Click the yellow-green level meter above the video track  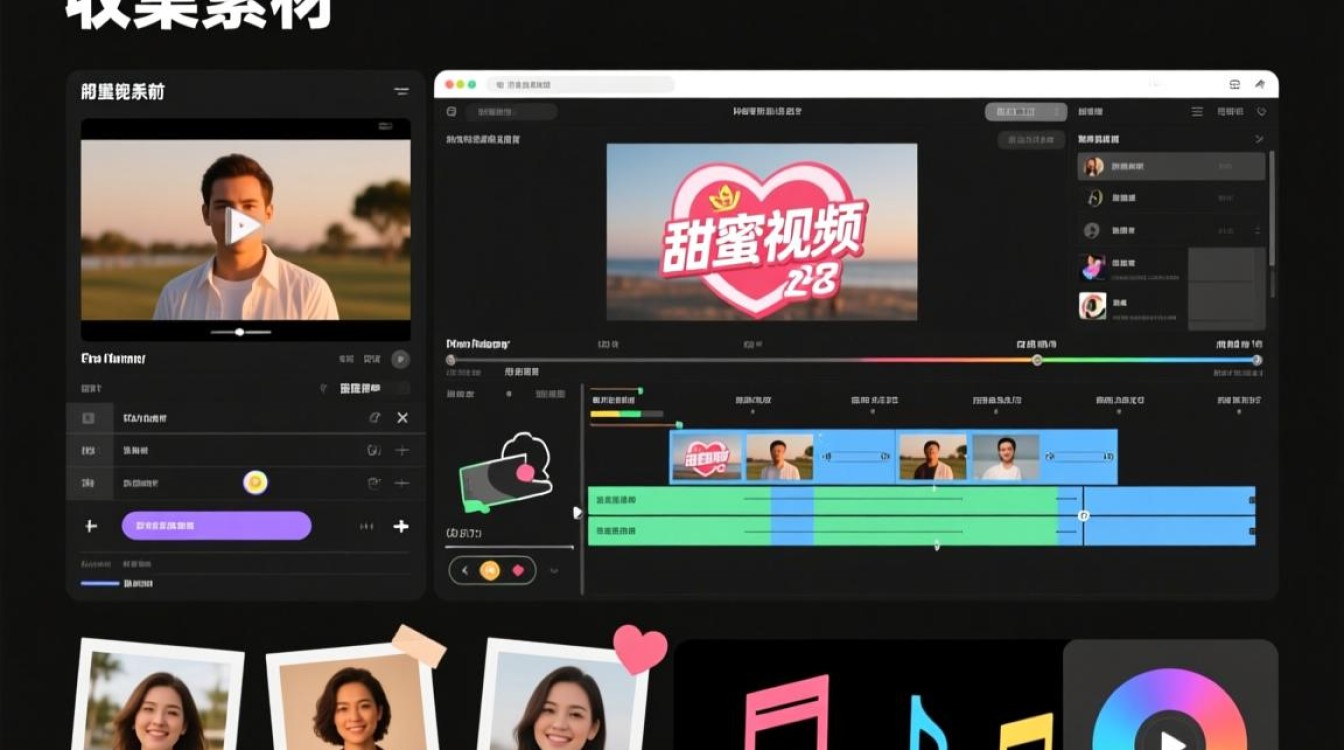[626, 413]
